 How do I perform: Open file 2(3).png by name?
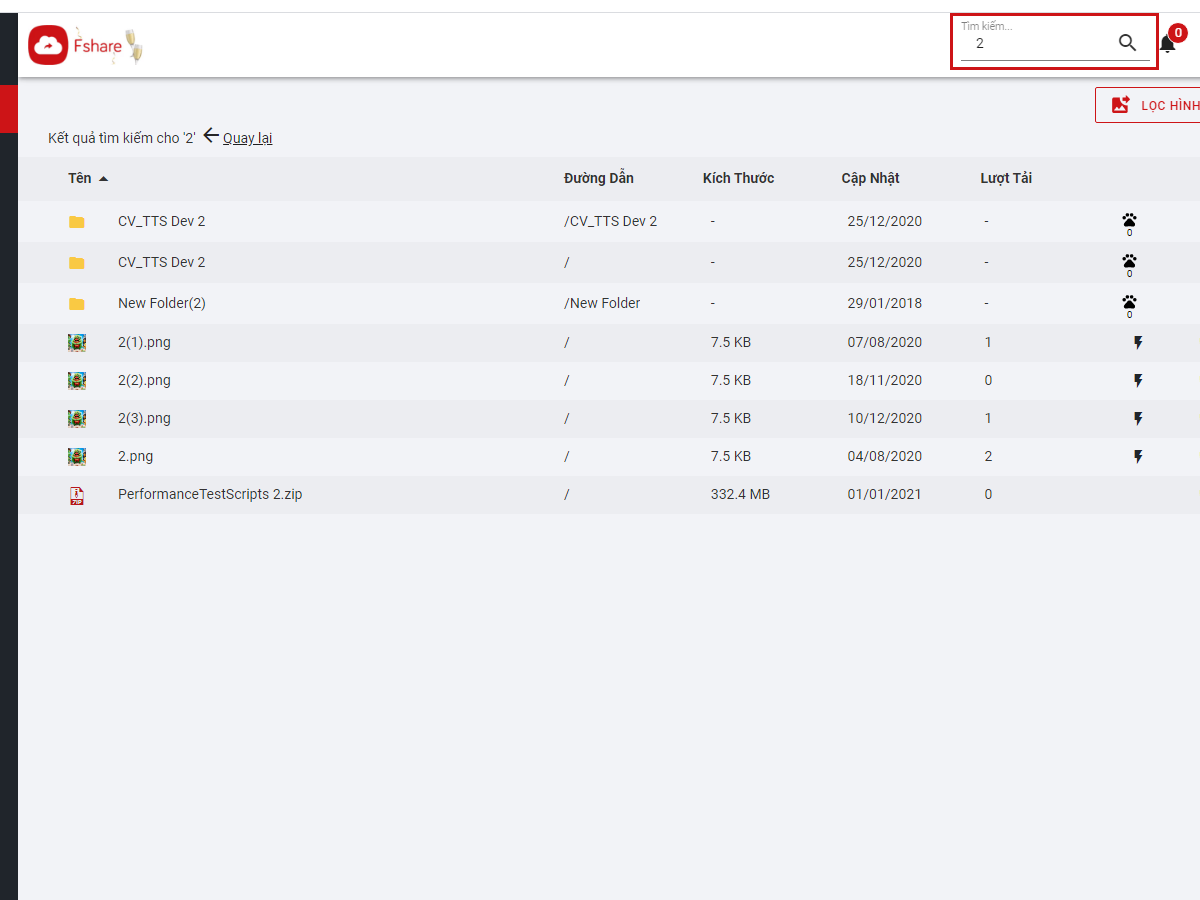click(144, 419)
